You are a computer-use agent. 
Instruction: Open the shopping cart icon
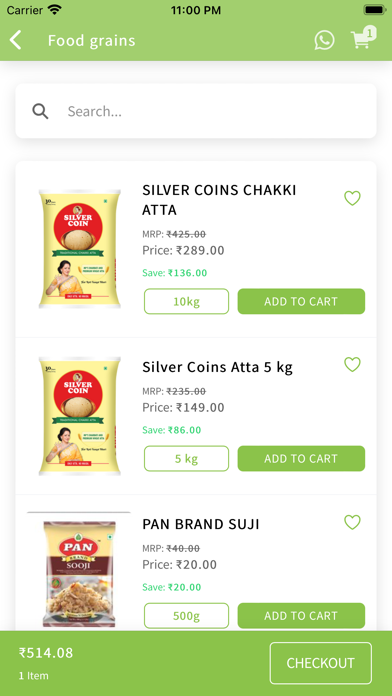click(363, 38)
